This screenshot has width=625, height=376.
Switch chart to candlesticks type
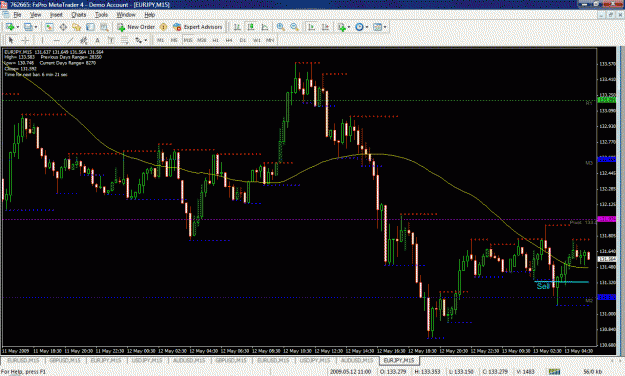[x=251, y=27]
